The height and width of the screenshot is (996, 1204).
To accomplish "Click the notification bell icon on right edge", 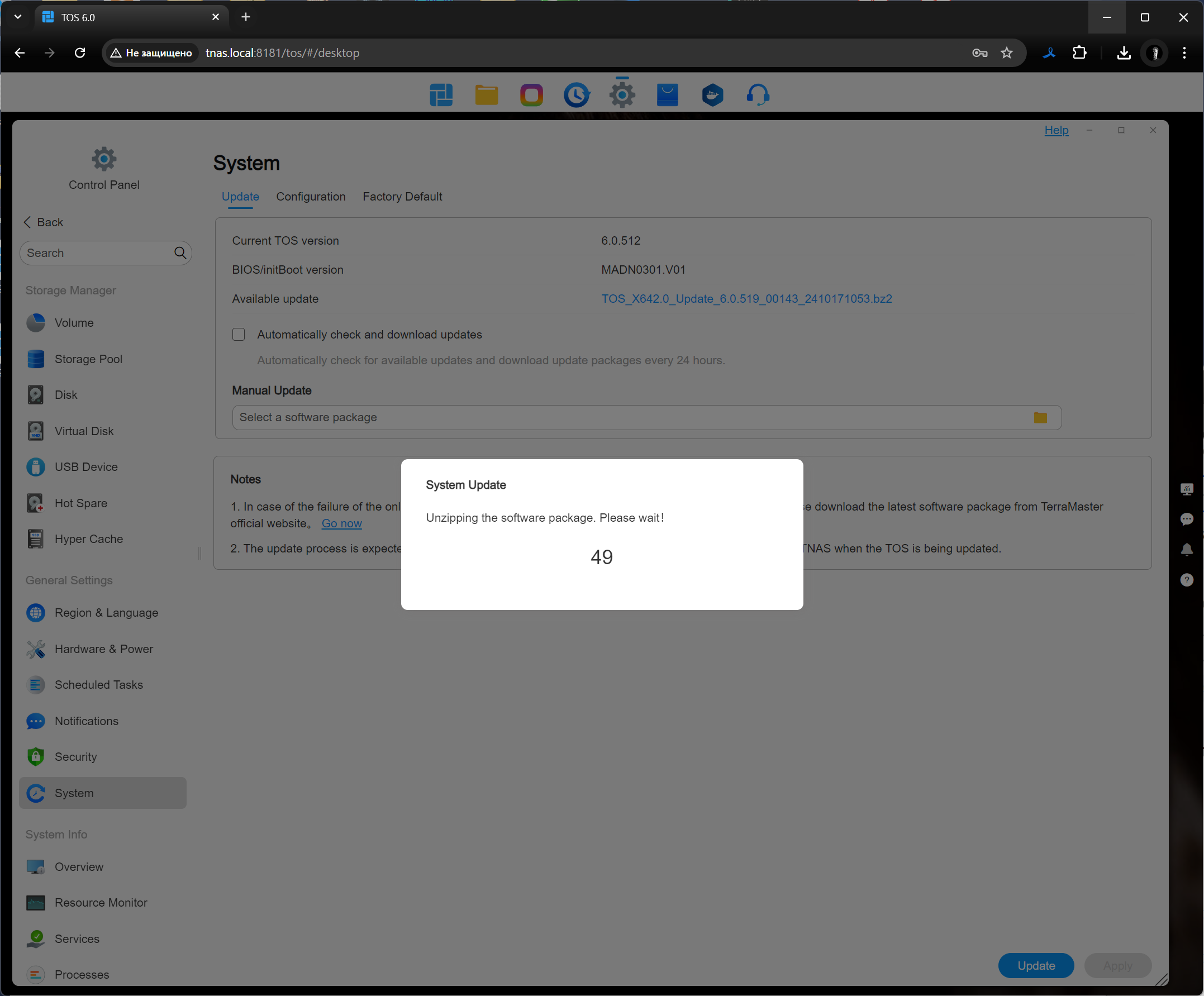I will tap(1186, 549).
